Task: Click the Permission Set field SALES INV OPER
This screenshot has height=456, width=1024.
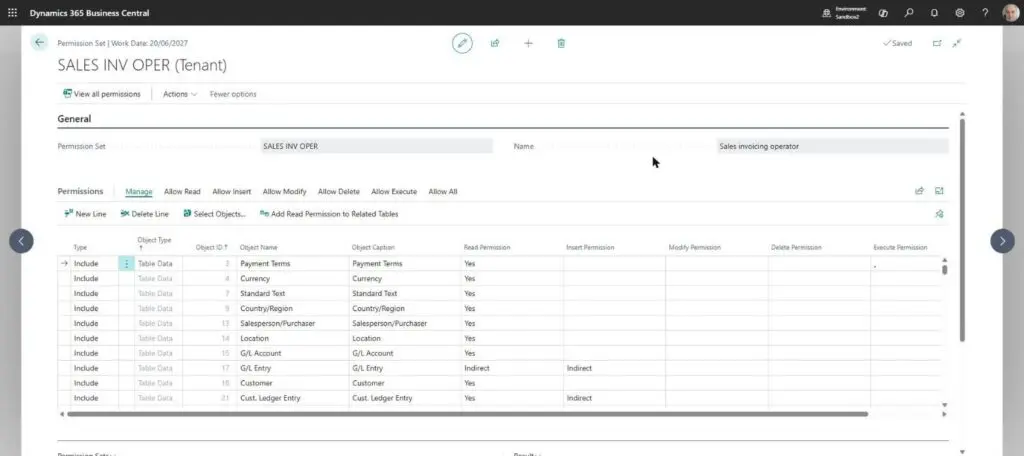Action: coord(376,146)
